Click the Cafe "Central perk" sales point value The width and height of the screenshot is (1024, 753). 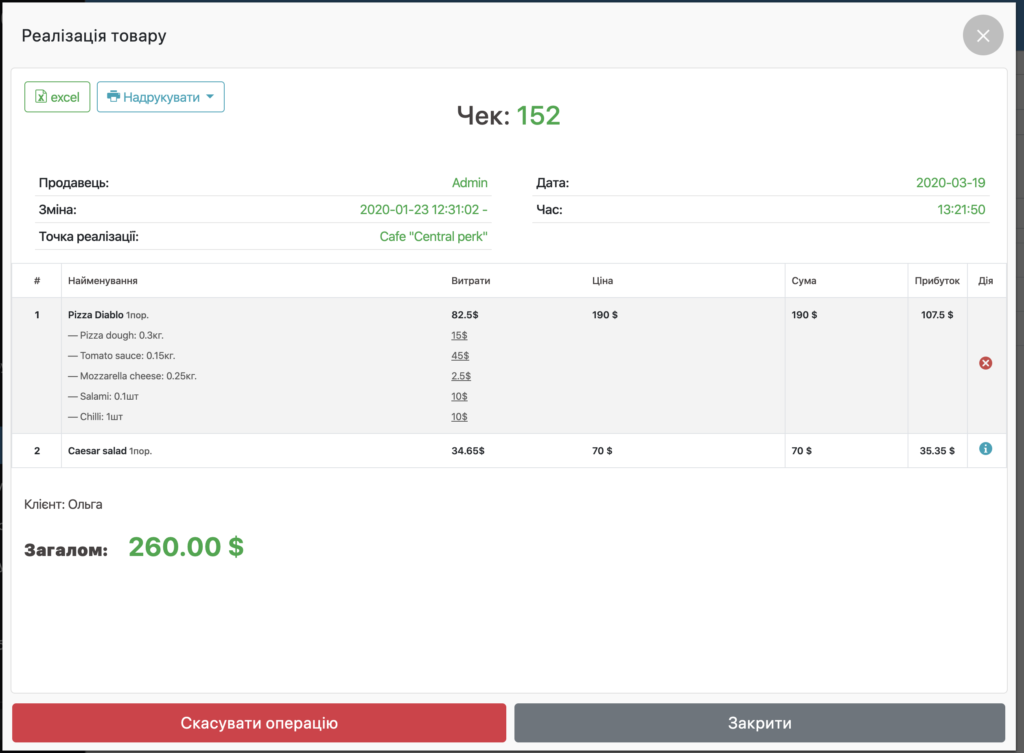[433, 237]
